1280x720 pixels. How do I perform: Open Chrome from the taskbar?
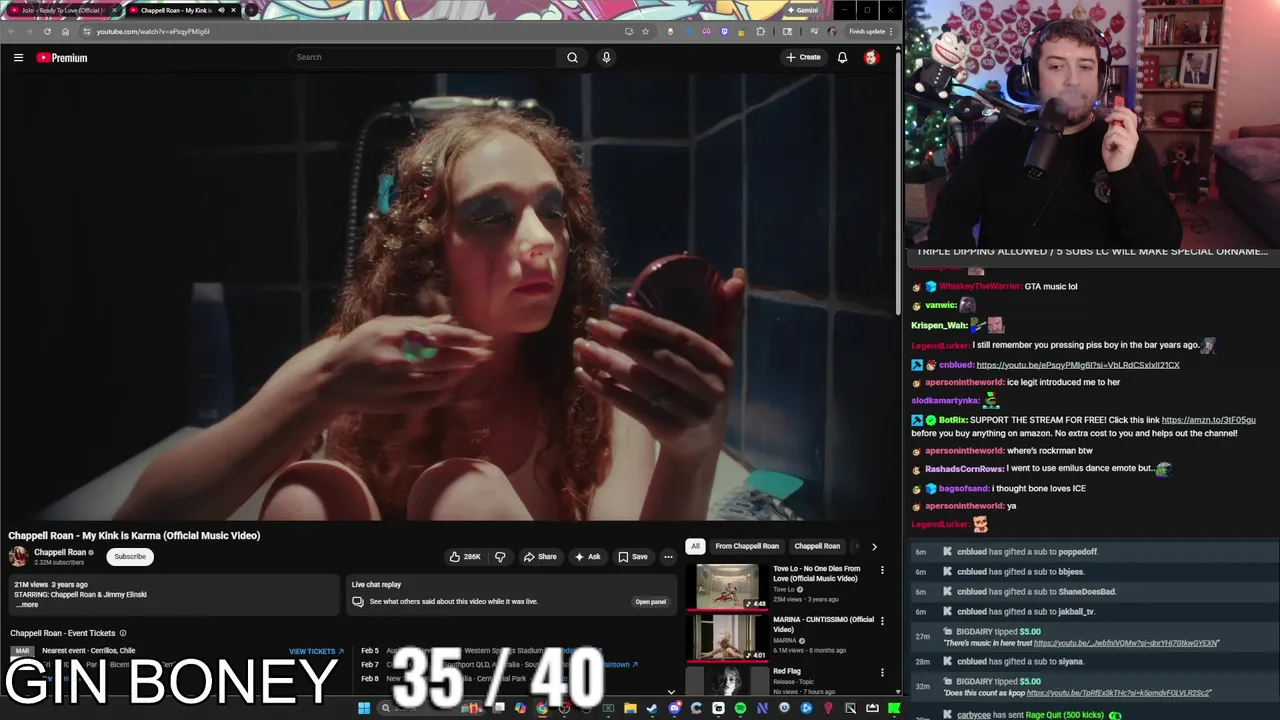tap(542, 708)
